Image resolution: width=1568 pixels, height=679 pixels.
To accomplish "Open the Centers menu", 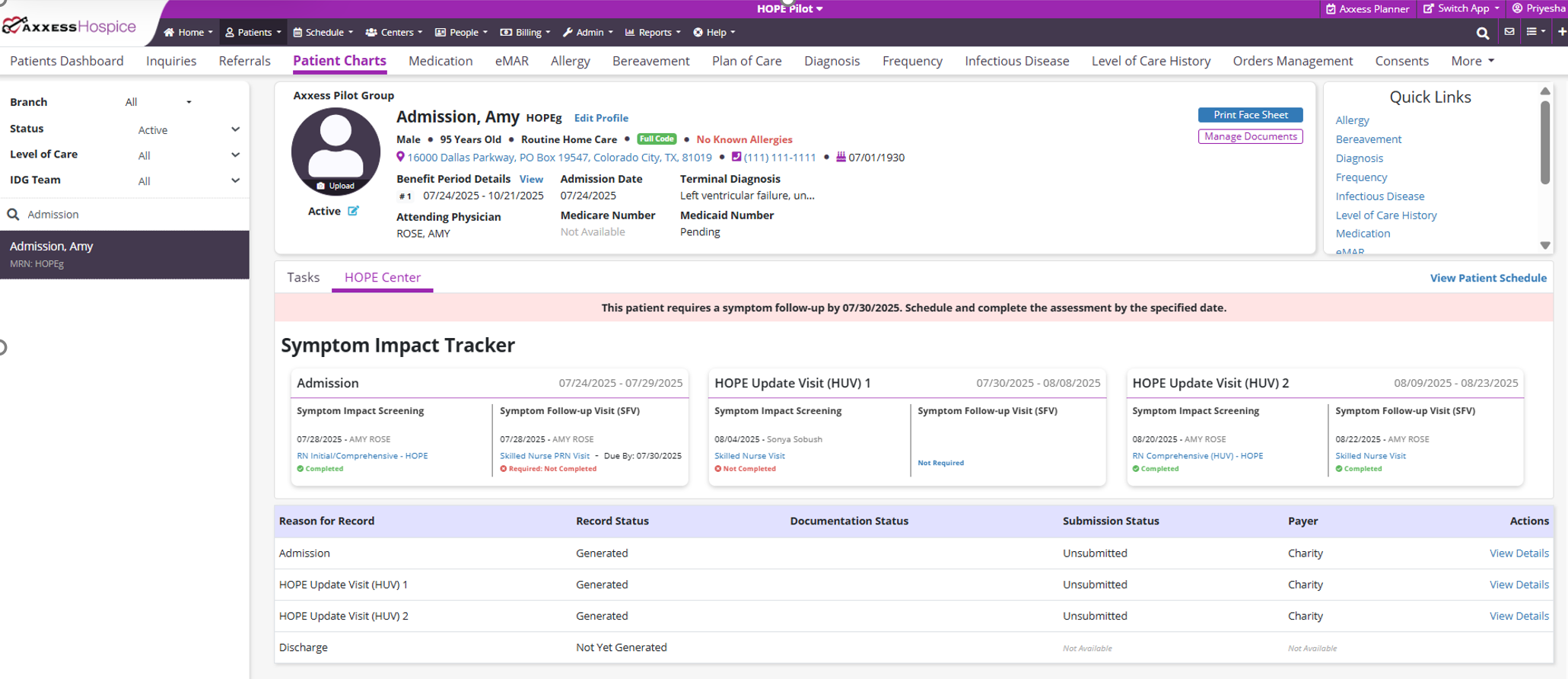I will pyautogui.click(x=394, y=33).
